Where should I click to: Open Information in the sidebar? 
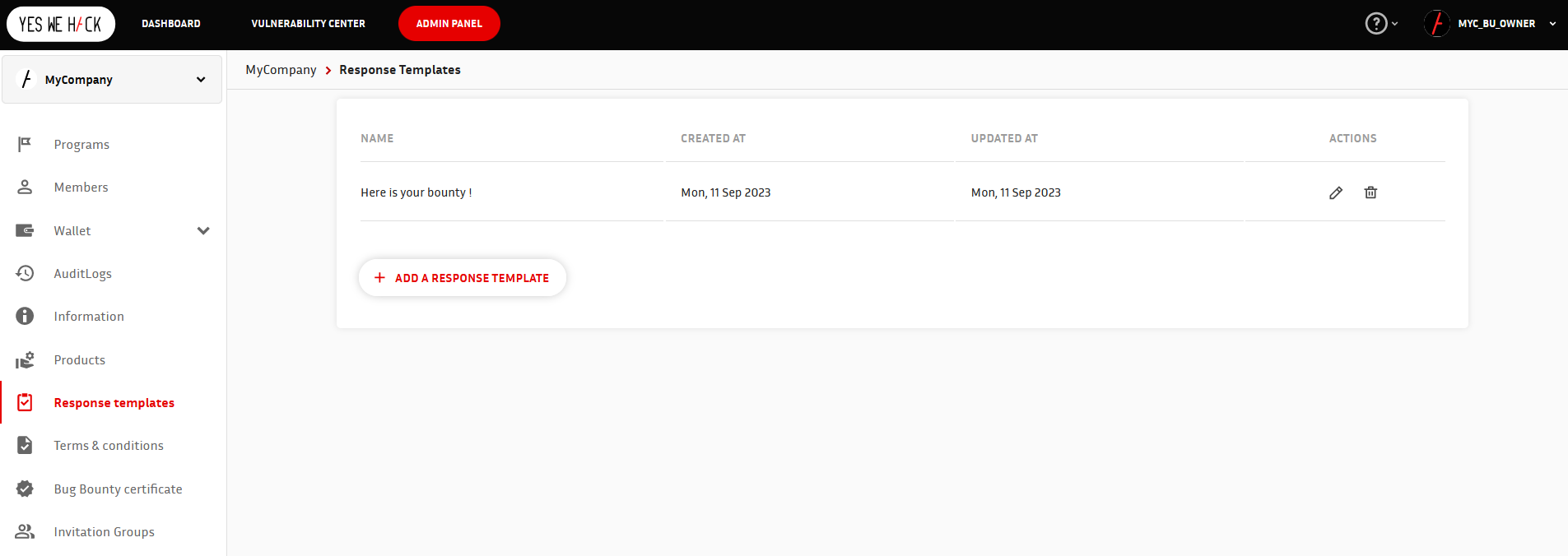pos(89,317)
